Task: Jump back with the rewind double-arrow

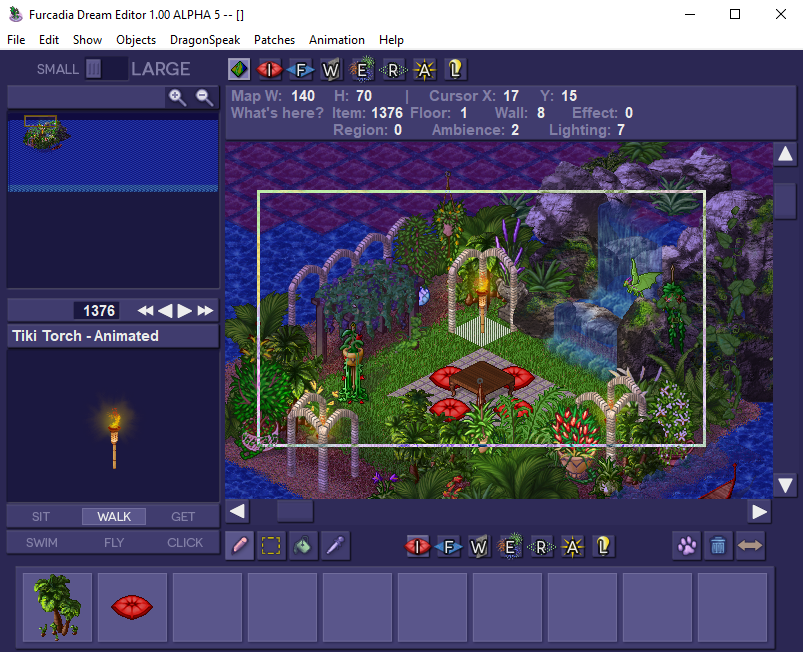Action: coord(145,310)
